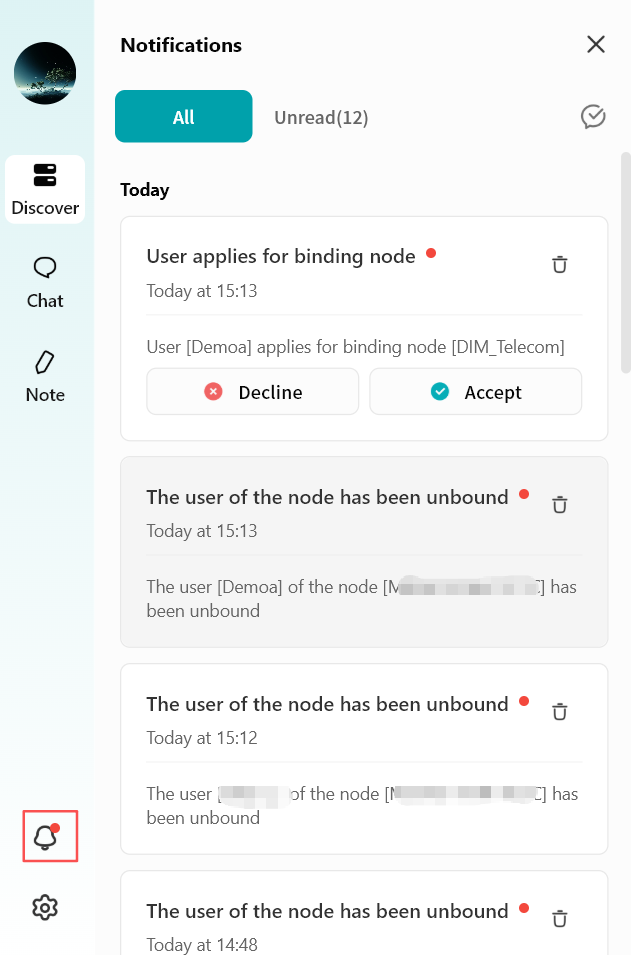Mark all notifications as read
Screen dimensions: 631x955
point(593,117)
